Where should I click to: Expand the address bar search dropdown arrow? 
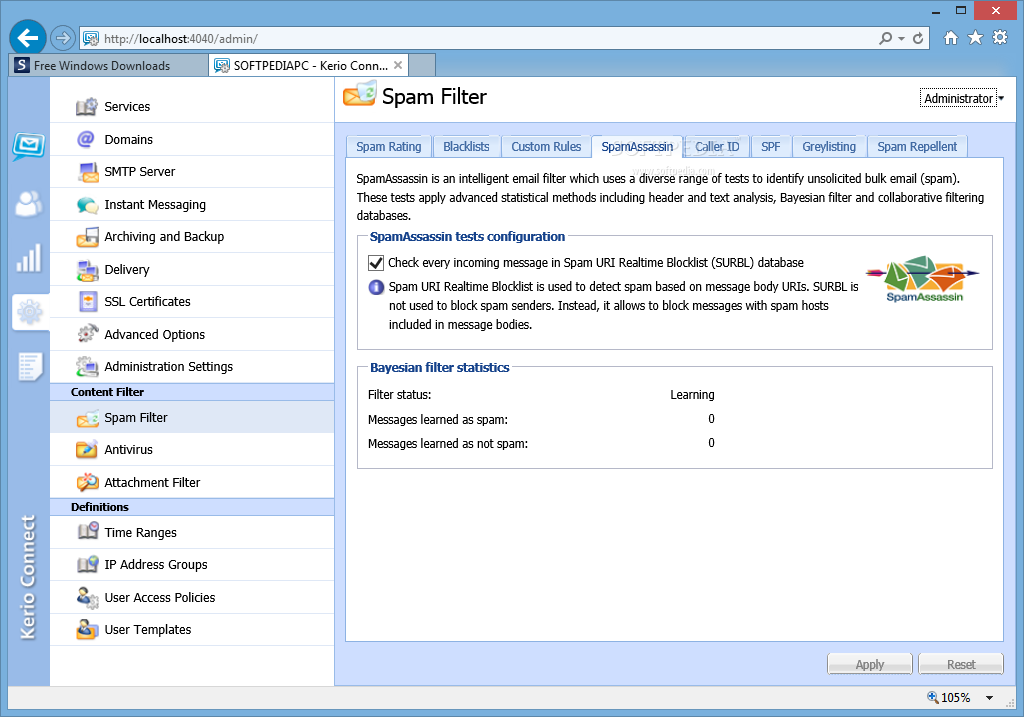[901, 39]
